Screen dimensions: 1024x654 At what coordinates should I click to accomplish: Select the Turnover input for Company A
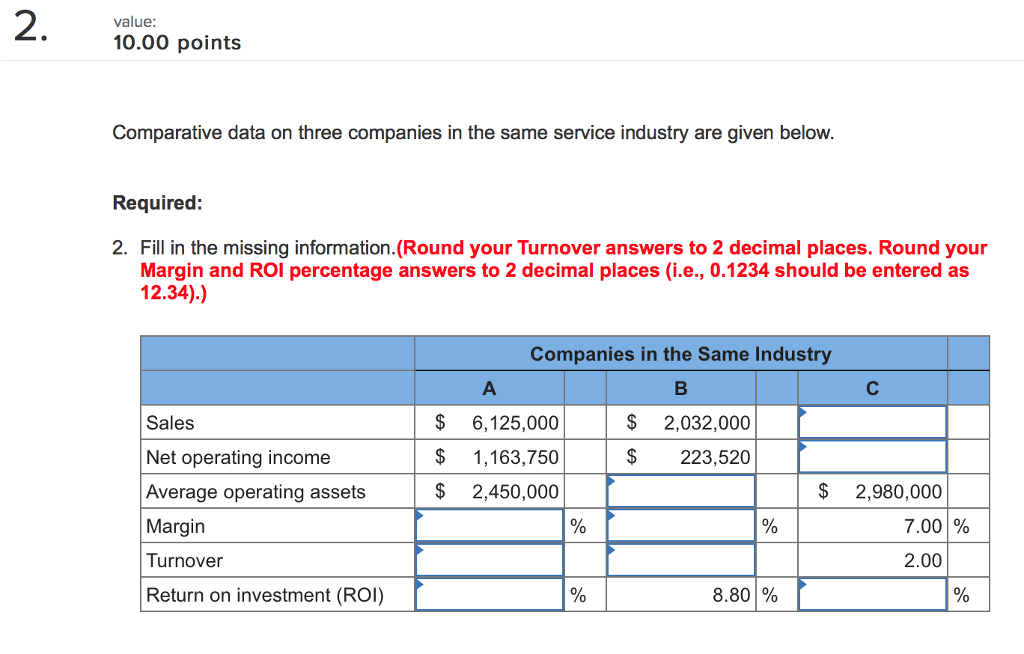coord(489,560)
